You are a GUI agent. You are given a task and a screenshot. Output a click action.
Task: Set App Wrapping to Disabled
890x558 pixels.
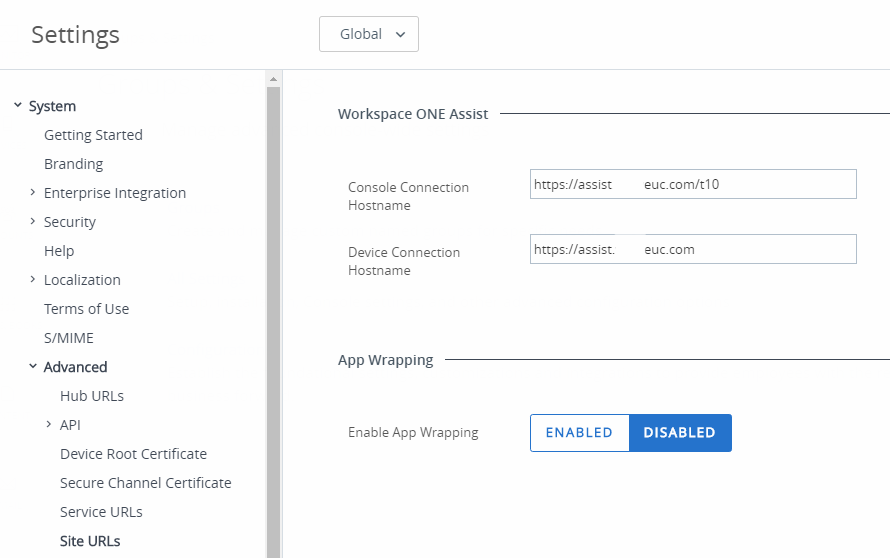tap(680, 433)
